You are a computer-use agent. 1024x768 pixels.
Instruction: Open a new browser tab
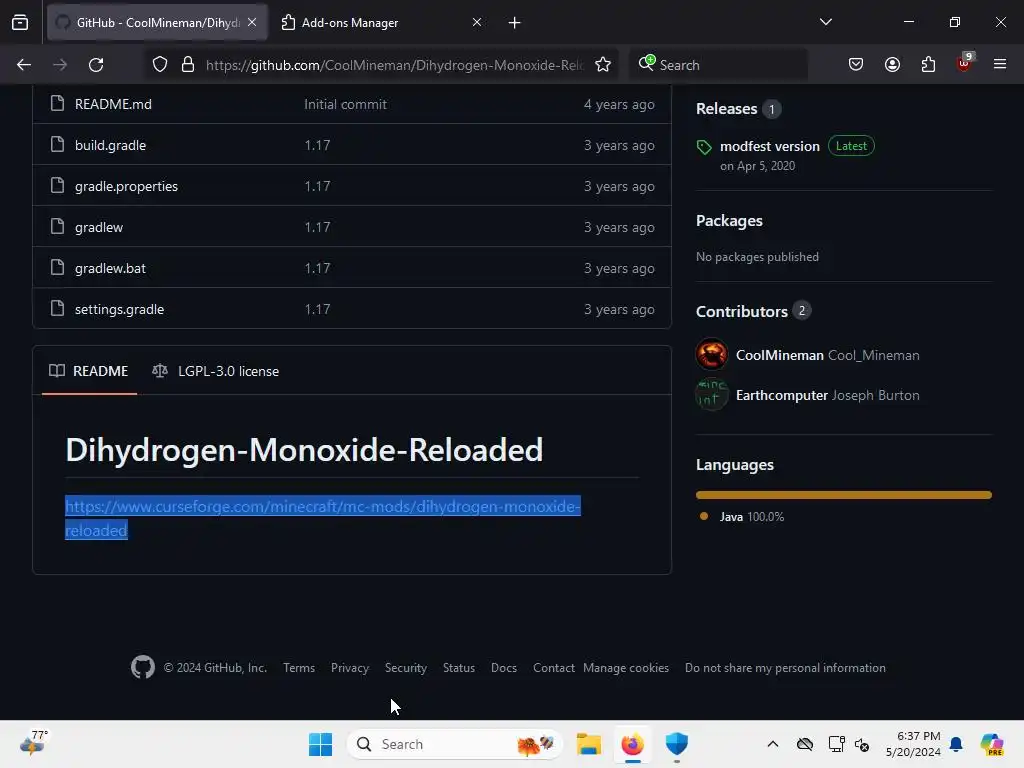(x=515, y=23)
